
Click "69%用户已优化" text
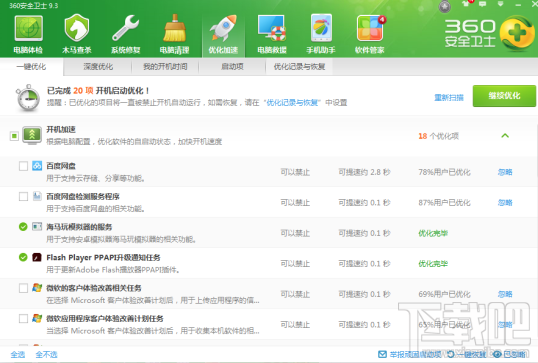point(444,294)
